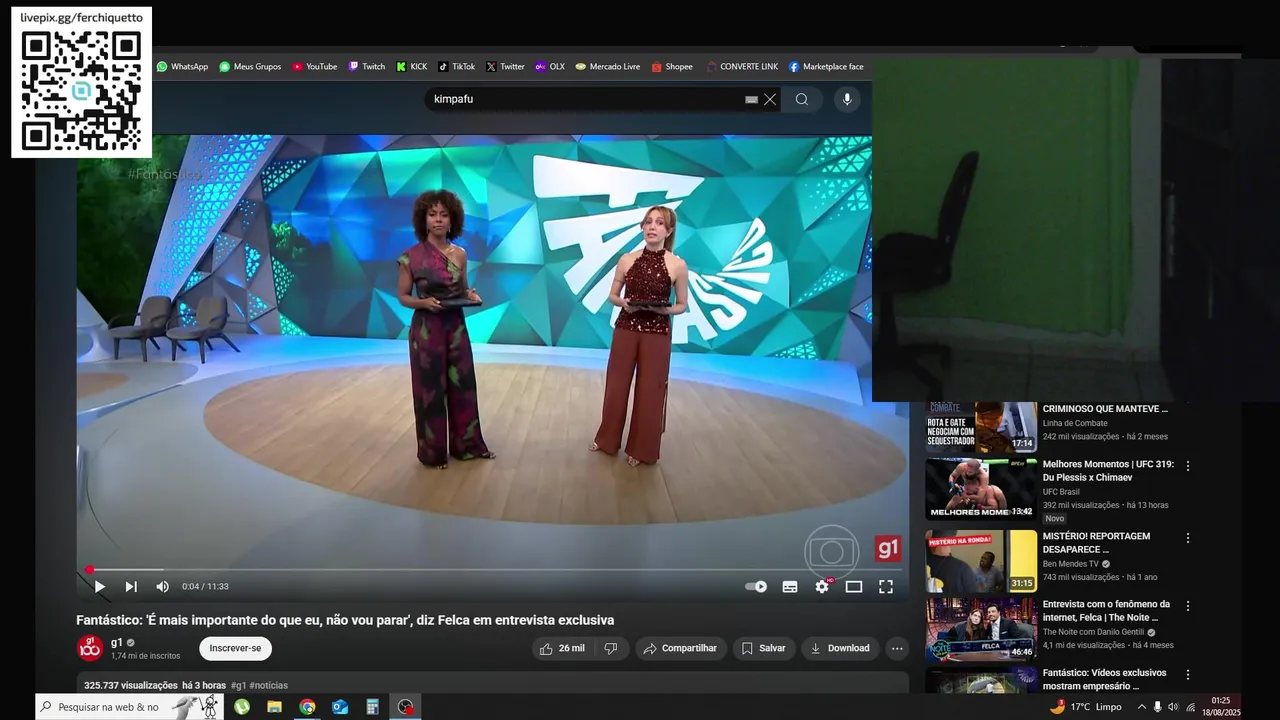
Task: Go fullscreen on the video
Action: coord(886,587)
